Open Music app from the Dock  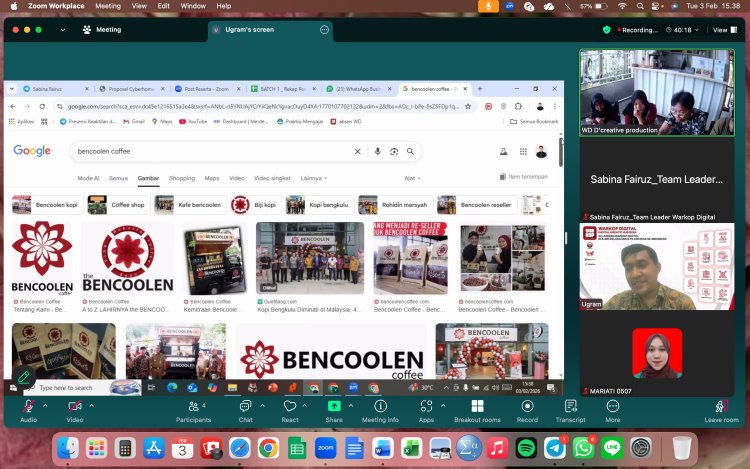[x=497, y=448]
